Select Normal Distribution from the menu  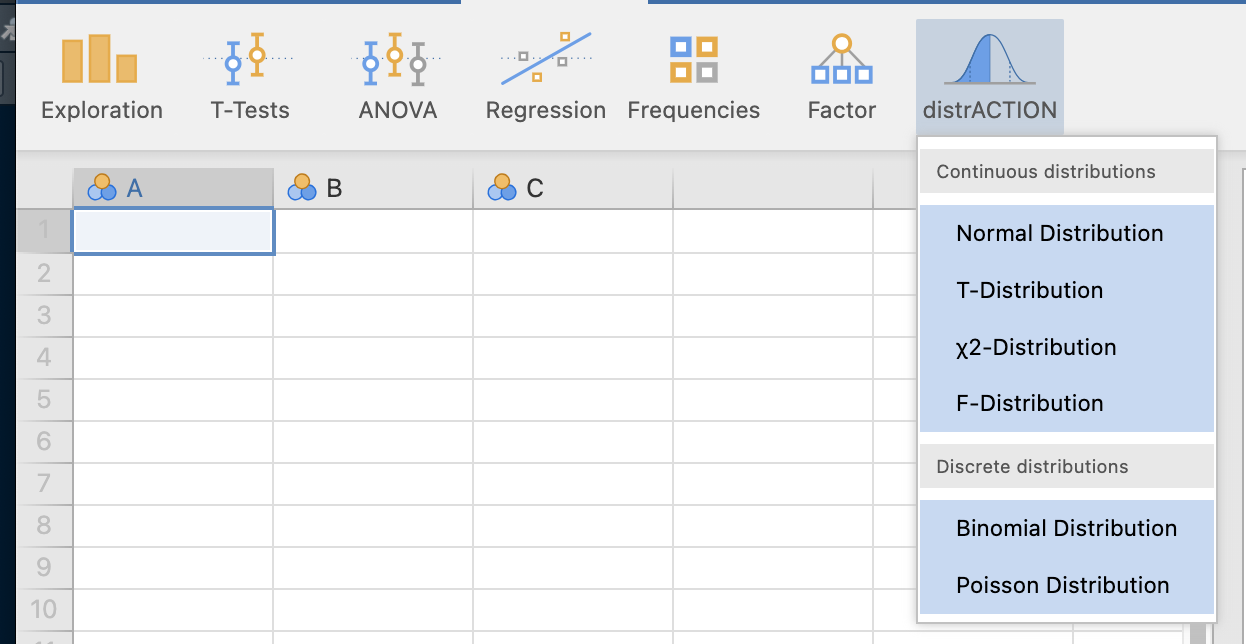coord(1059,233)
